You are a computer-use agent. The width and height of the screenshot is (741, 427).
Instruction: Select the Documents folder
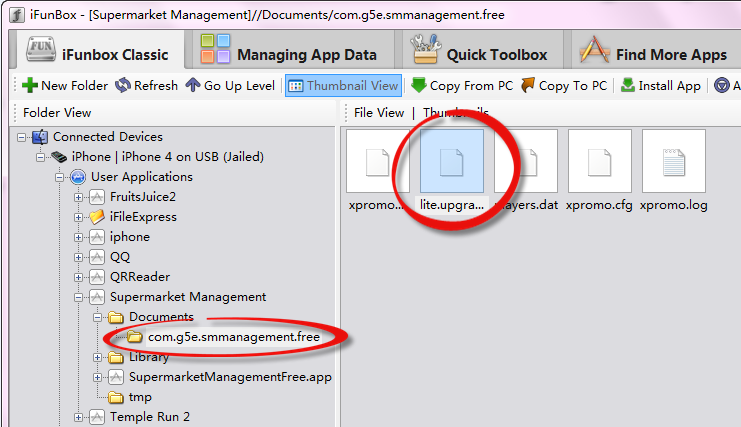tap(161, 317)
